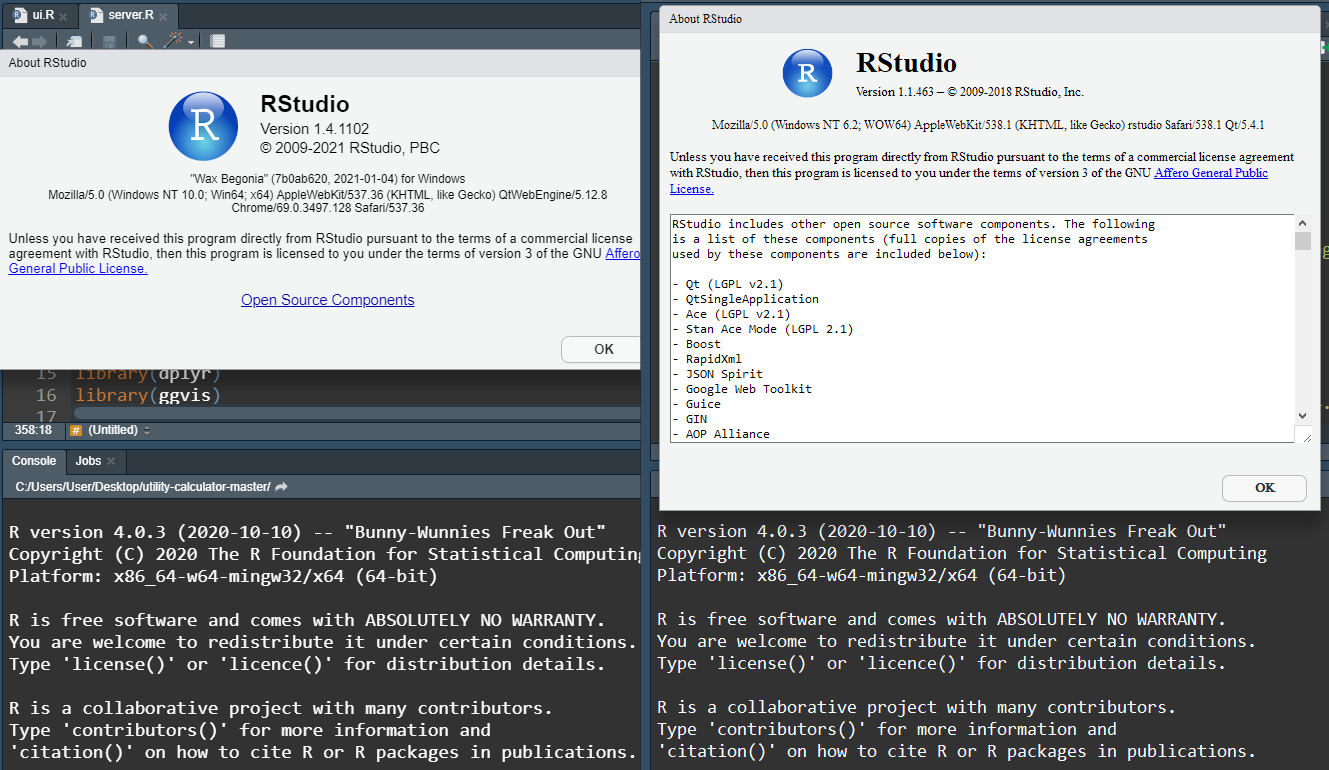1329x770 pixels.
Task: Go forward to next source location arrow
Action: coord(40,41)
